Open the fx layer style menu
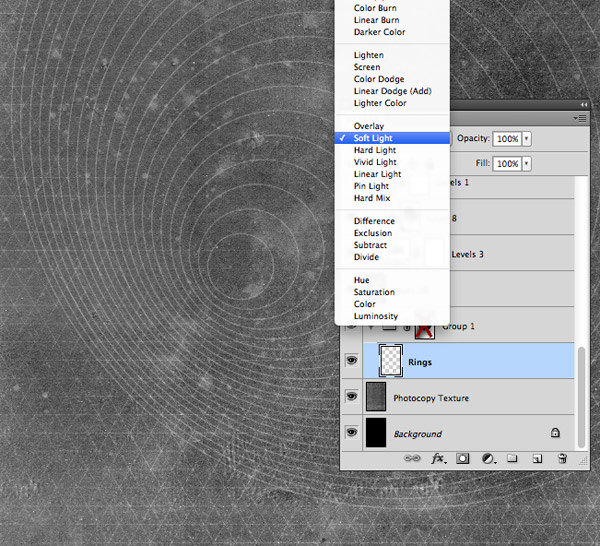Screen dimensions: 600x546 [437, 458]
